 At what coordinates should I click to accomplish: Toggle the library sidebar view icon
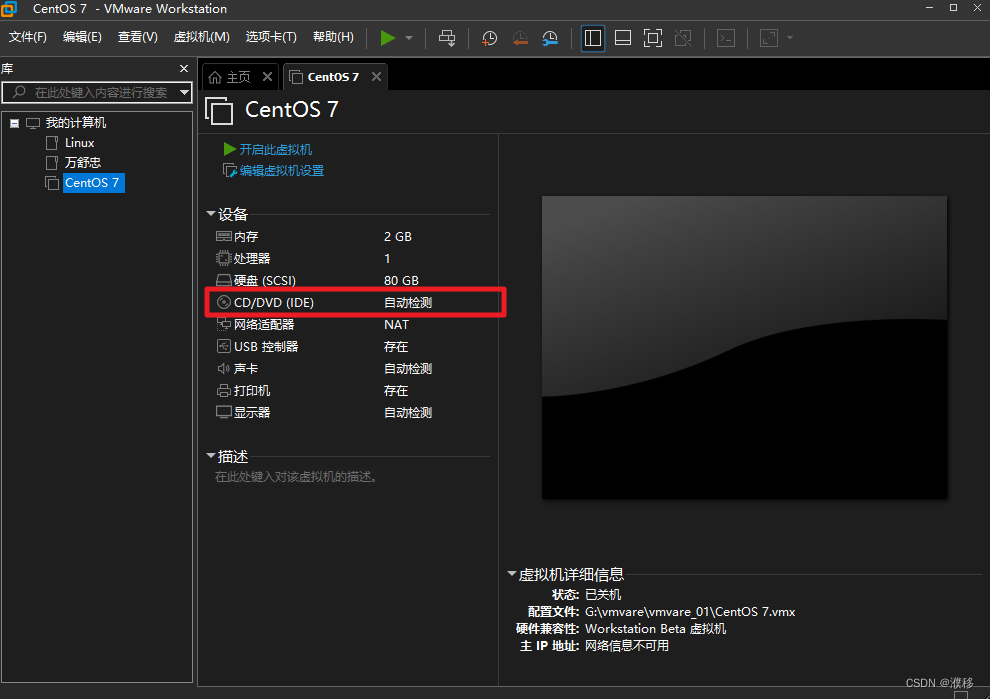[x=592, y=38]
